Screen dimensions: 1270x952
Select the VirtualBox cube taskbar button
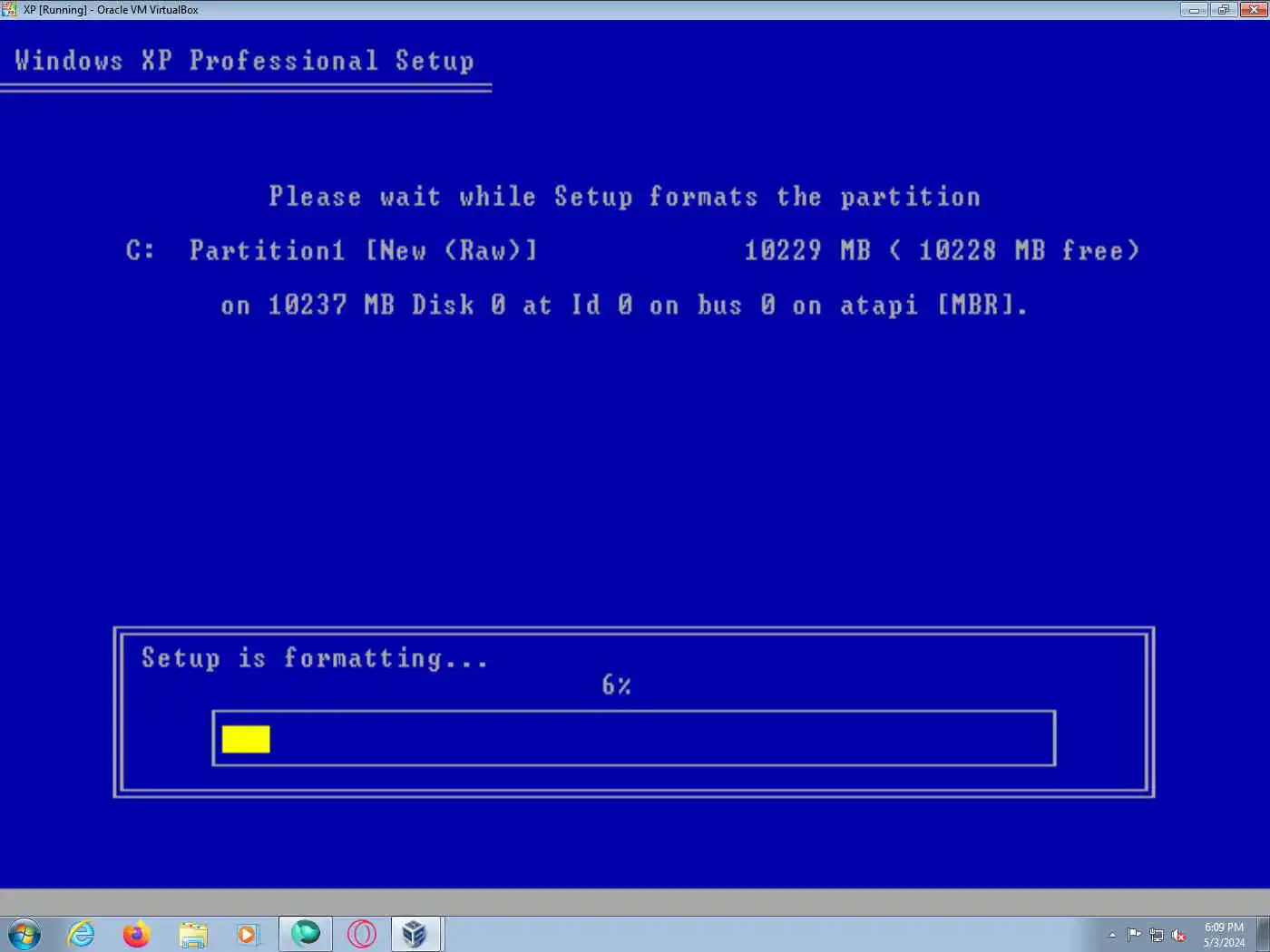coord(415,934)
